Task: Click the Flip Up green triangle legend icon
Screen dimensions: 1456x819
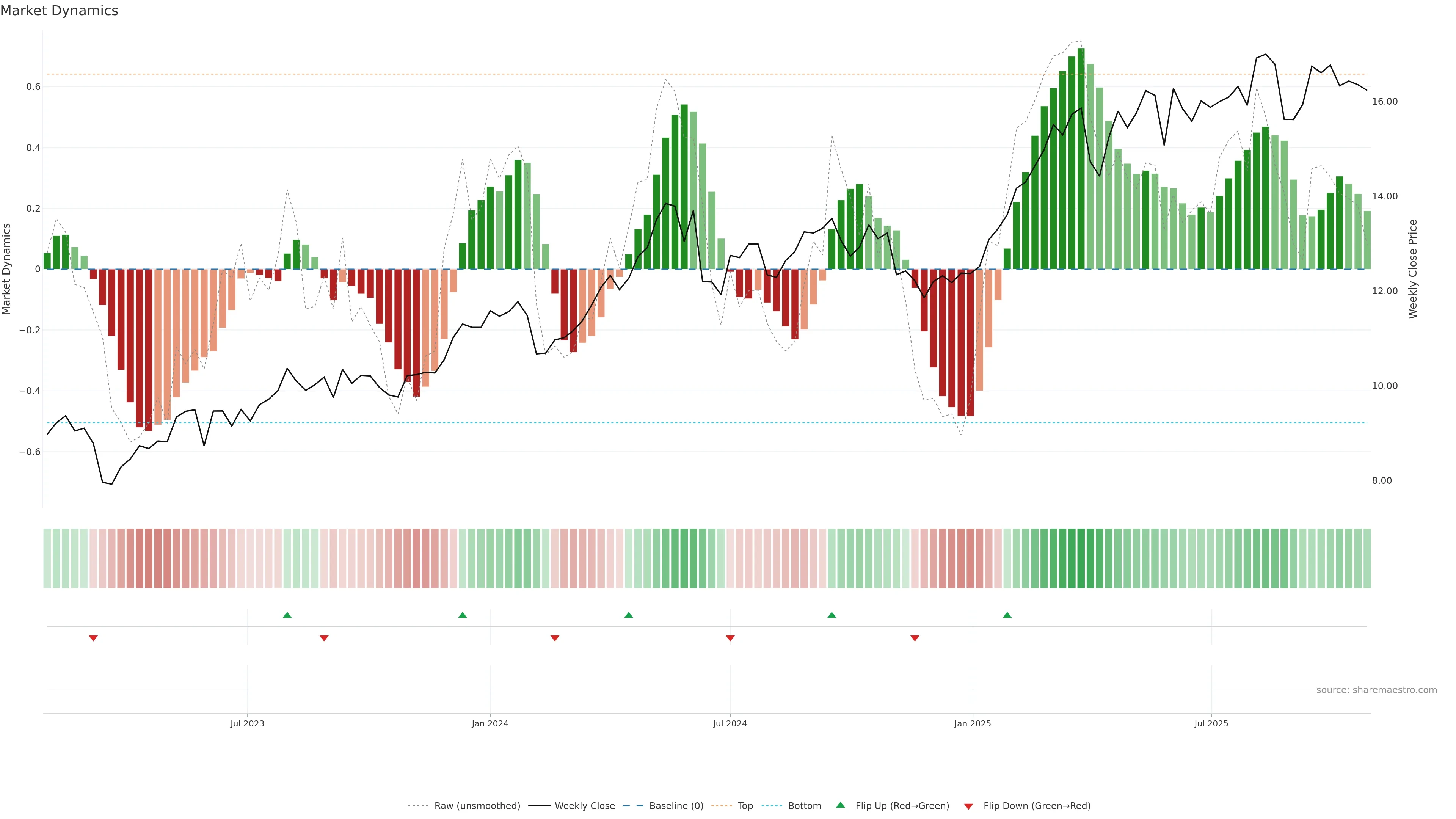Action: (841, 805)
